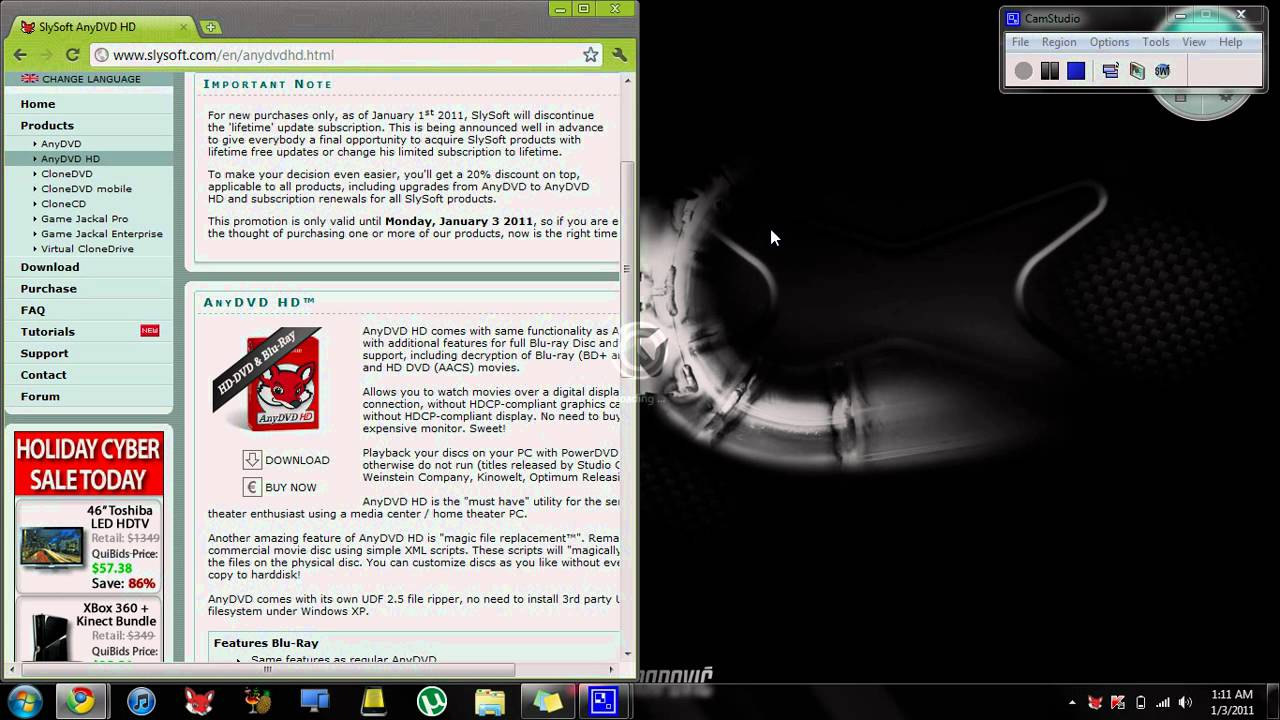Screen dimensions: 1280x720
Task: Open the Contact navigation link
Action: [43, 375]
